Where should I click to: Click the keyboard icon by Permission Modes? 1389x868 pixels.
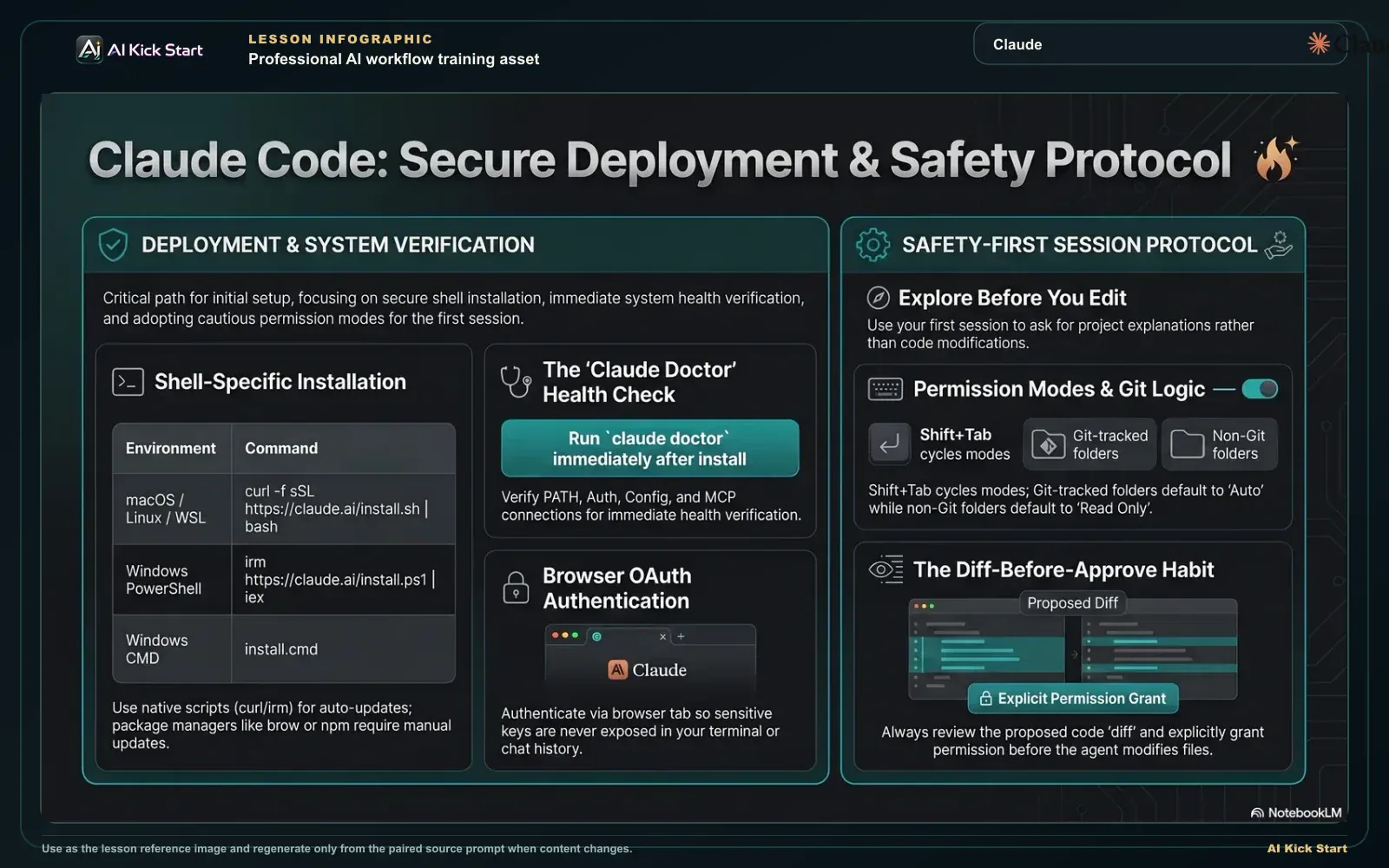(x=885, y=389)
